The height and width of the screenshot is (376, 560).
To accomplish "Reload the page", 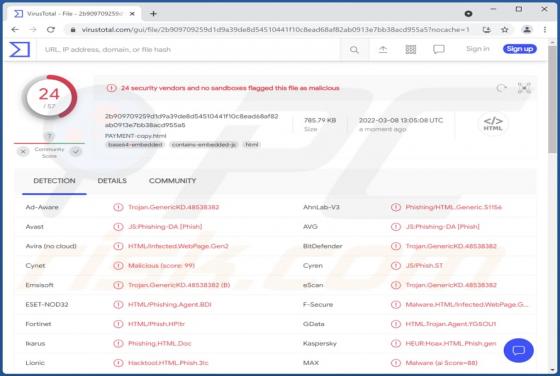I will coord(51,30).
